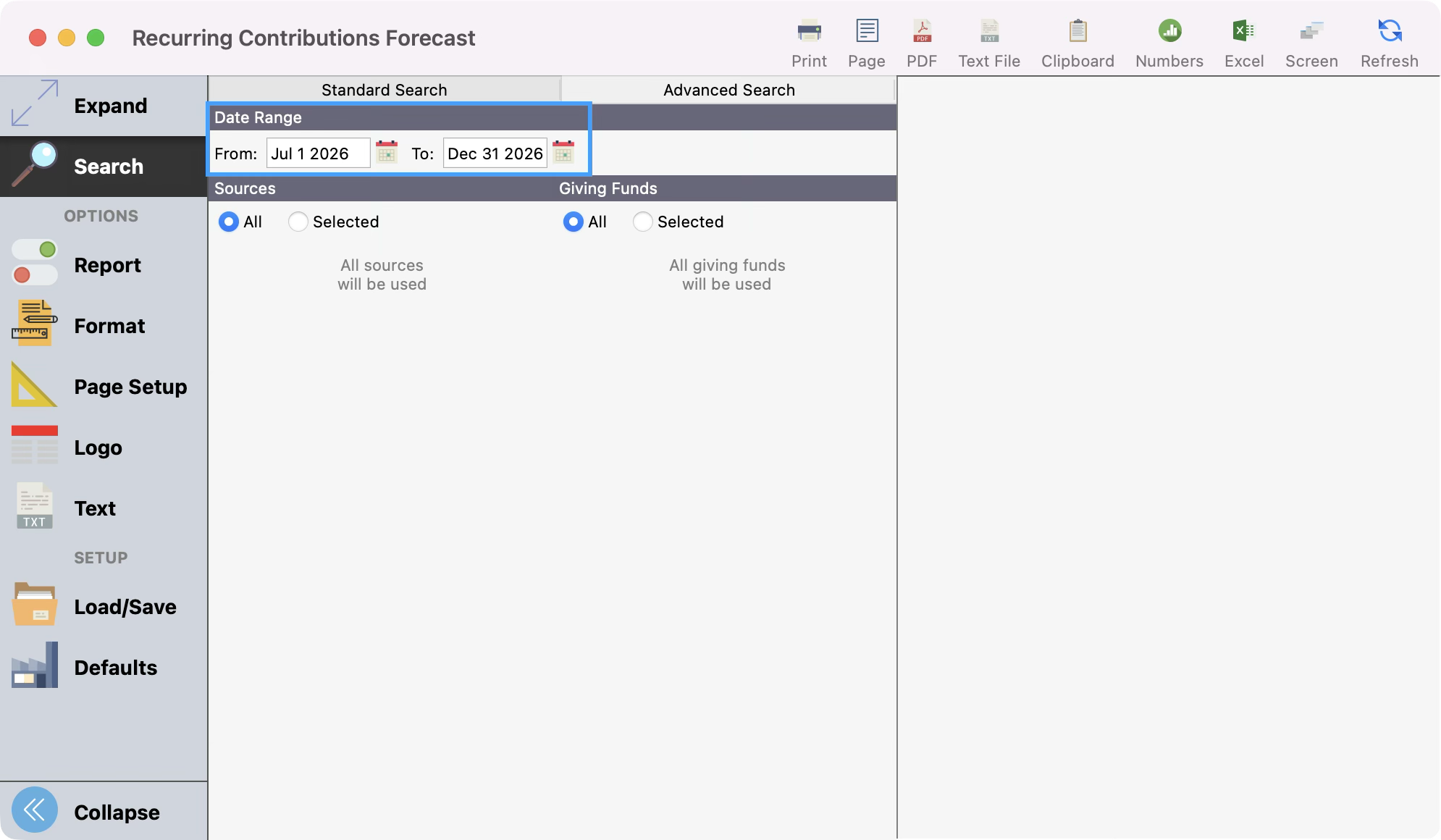Export the report as PDF
Image resolution: width=1441 pixels, height=840 pixels.
coord(922,43)
